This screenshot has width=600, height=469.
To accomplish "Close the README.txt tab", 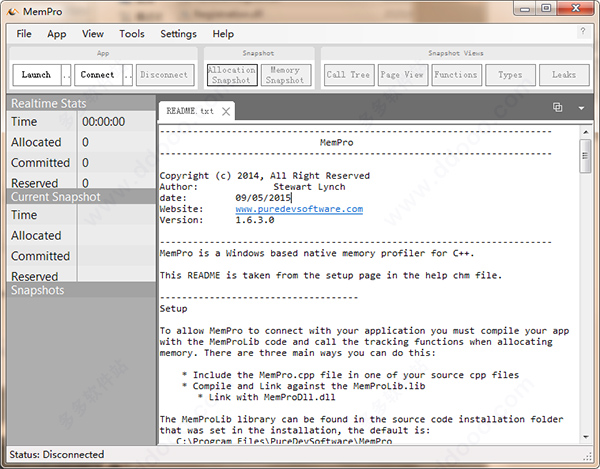I will click(x=226, y=111).
